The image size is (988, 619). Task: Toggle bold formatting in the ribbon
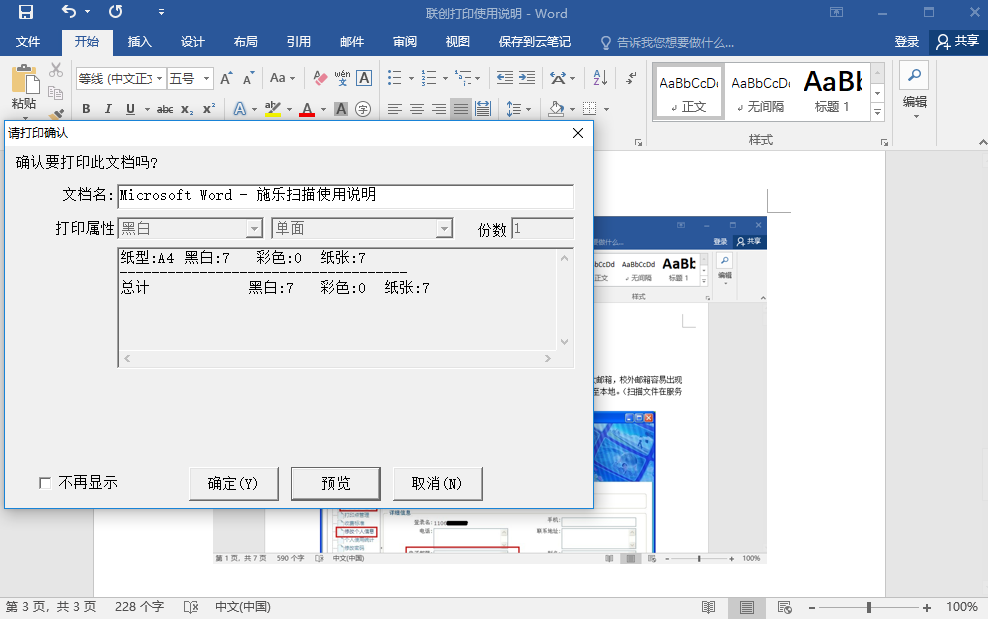pos(86,109)
